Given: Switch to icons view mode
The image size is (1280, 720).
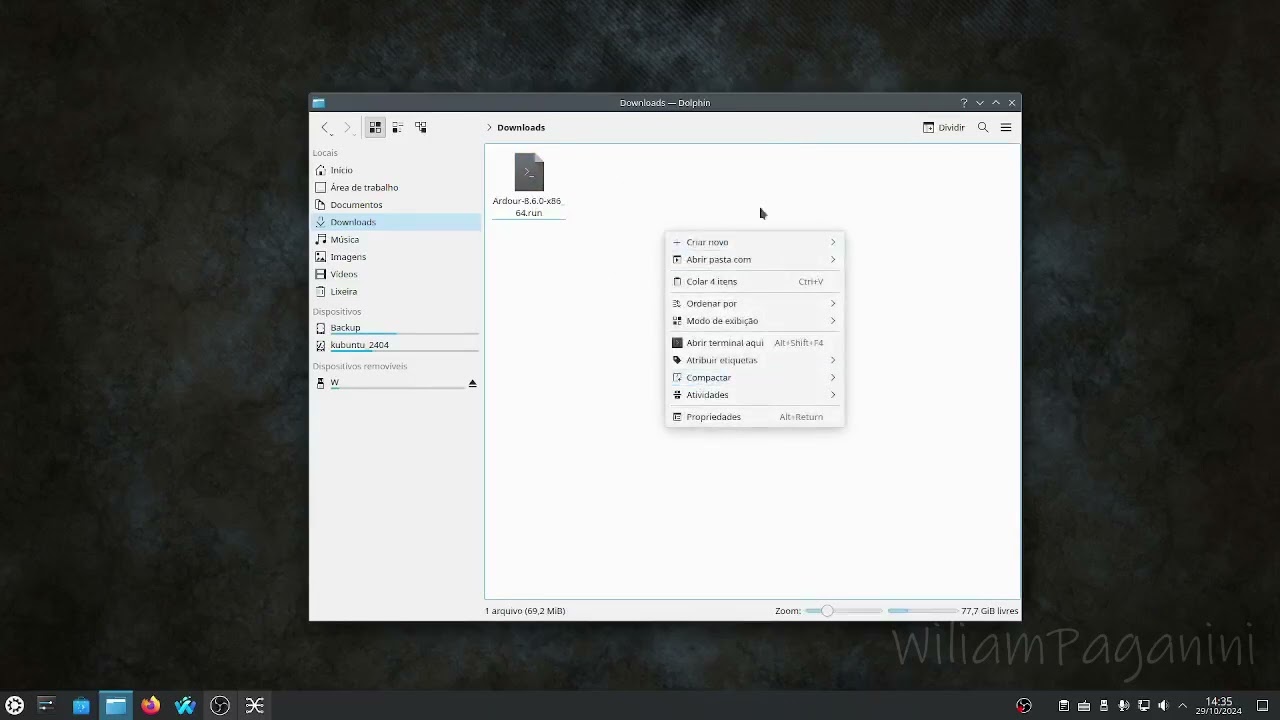Looking at the screenshot, I should click(x=375, y=128).
